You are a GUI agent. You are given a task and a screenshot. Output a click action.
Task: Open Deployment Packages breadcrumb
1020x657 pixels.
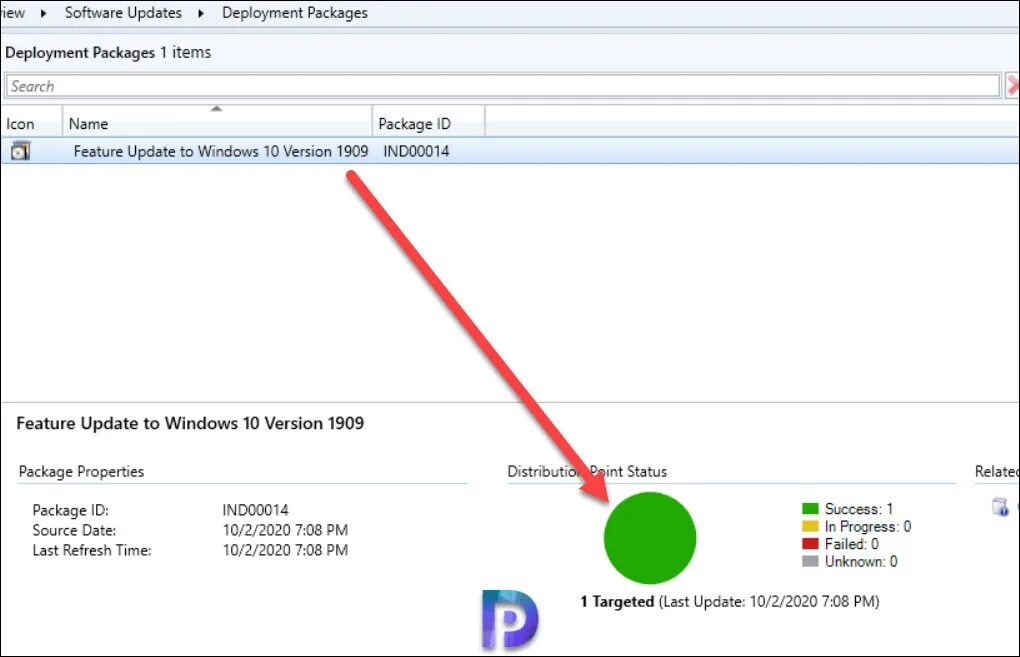coord(295,12)
